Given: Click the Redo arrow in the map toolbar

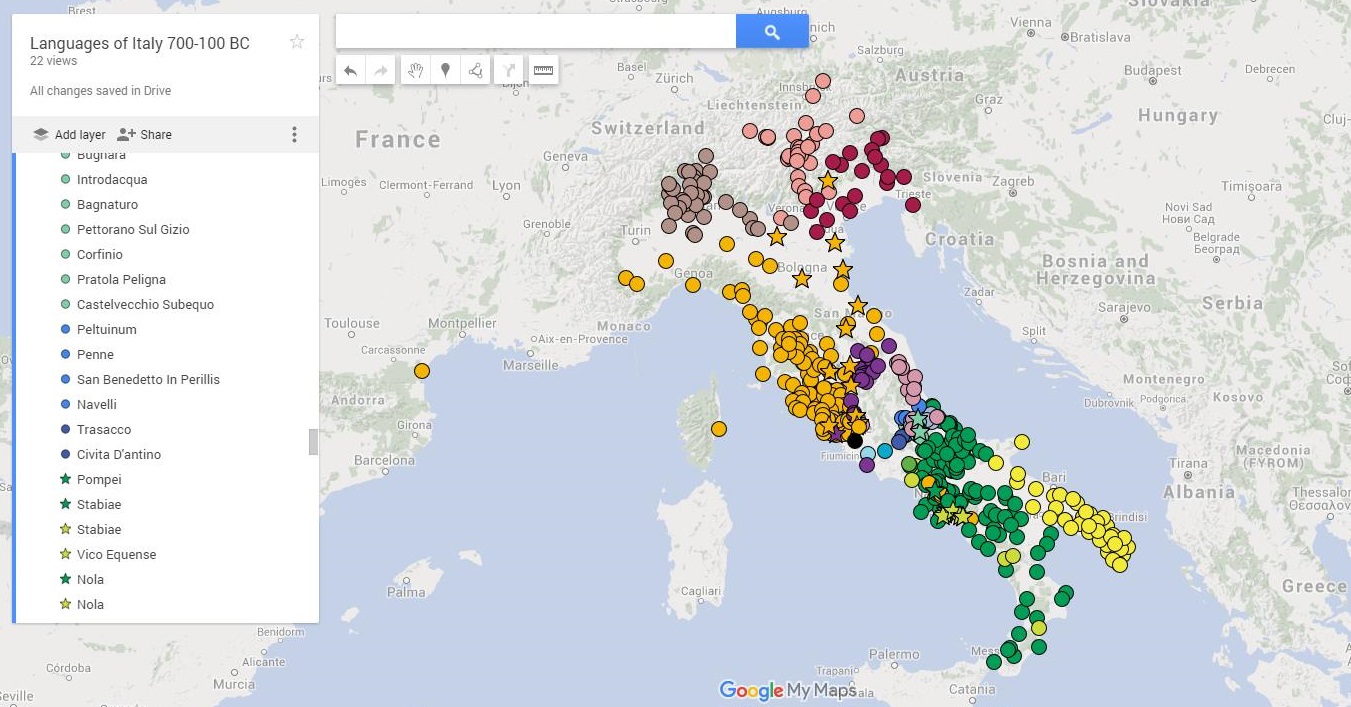Looking at the screenshot, I should [x=381, y=71].
